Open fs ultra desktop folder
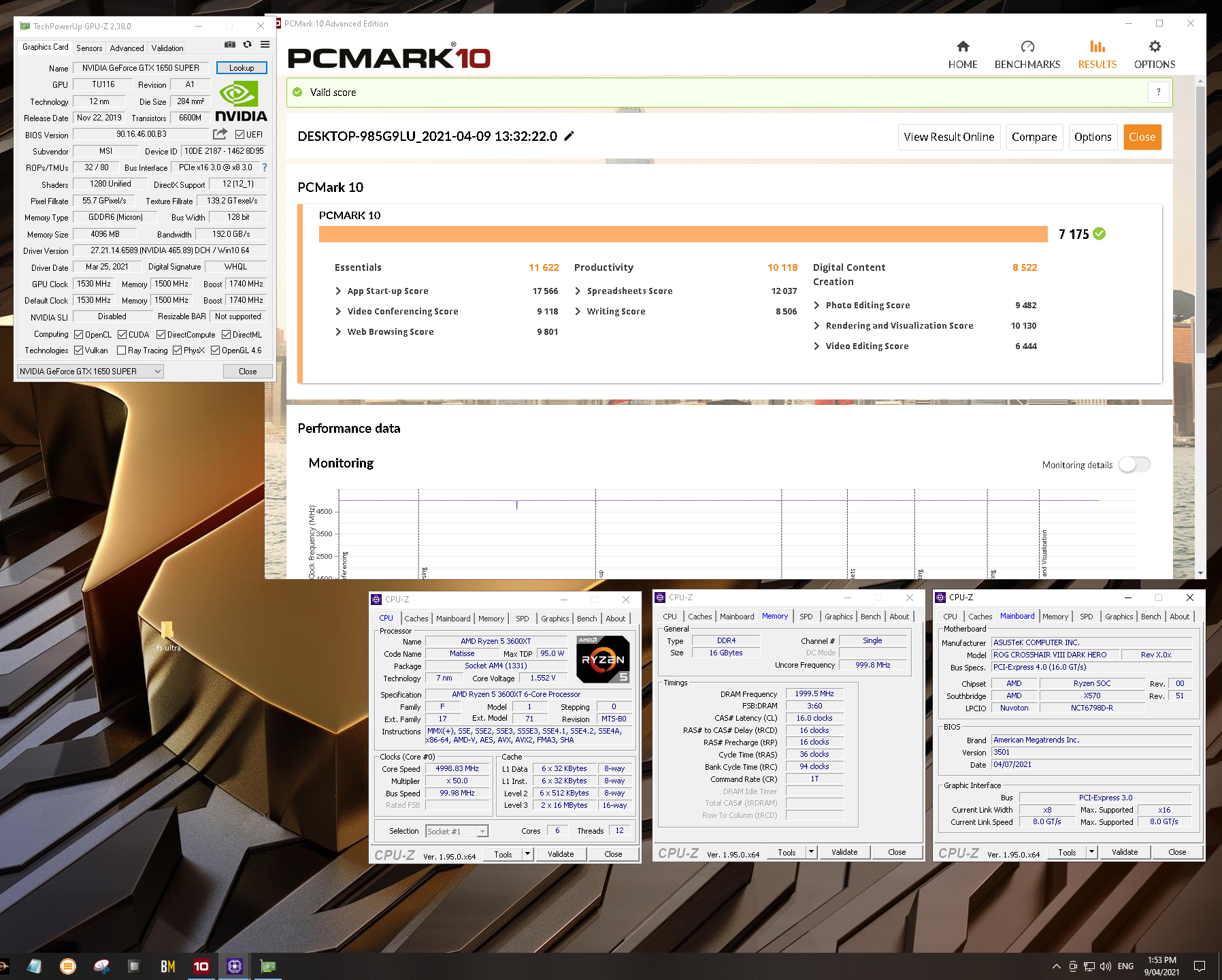1222x980 pixels. click(167, 636)
